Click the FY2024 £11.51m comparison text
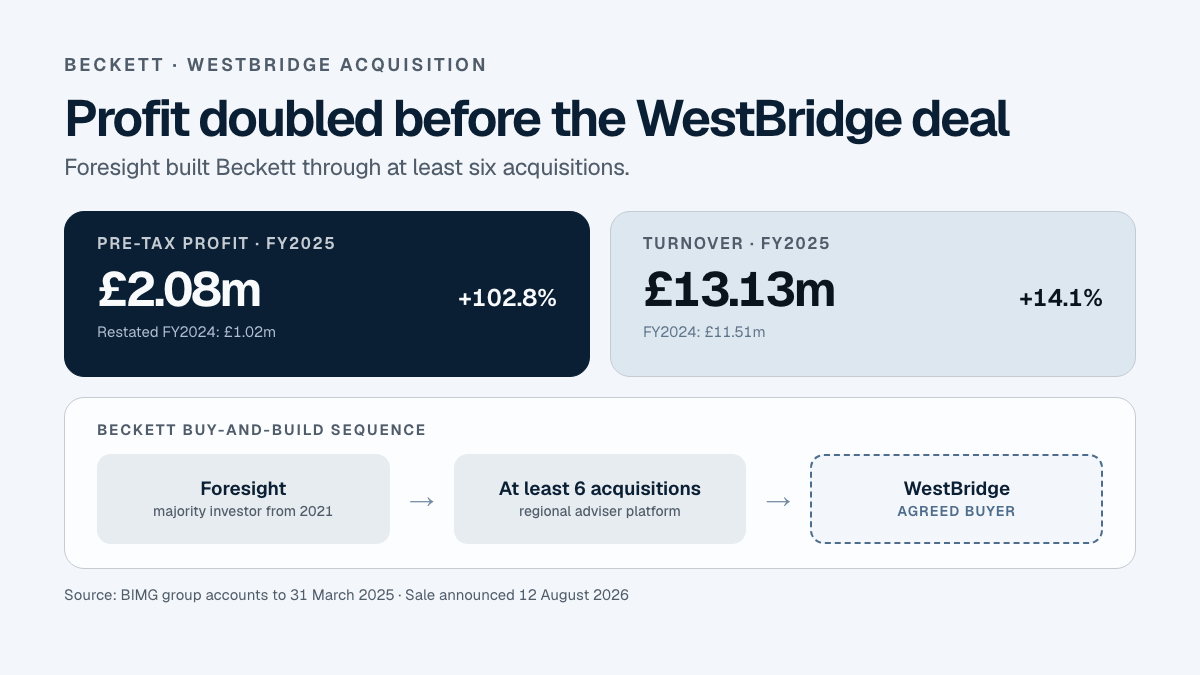 [704, 332]
